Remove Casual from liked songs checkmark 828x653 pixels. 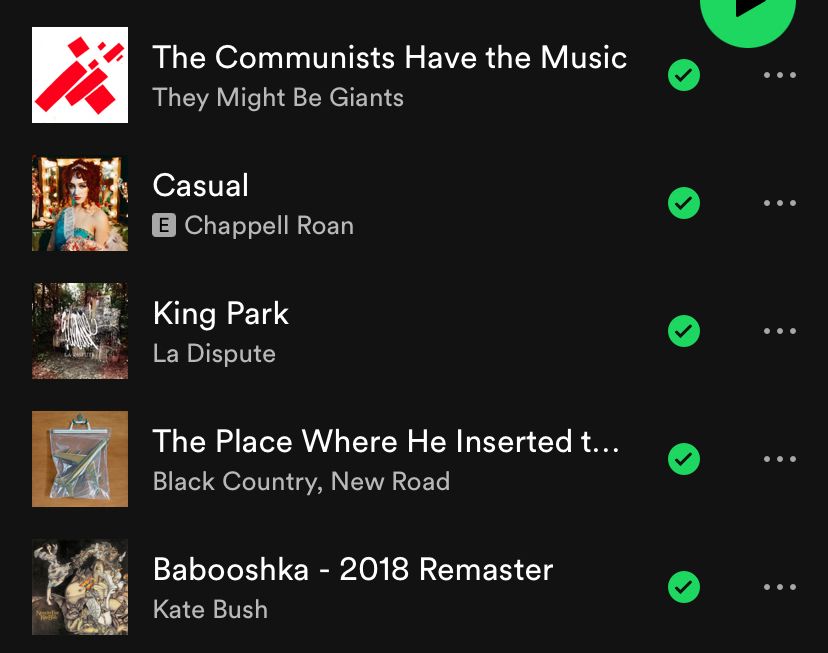684,203
